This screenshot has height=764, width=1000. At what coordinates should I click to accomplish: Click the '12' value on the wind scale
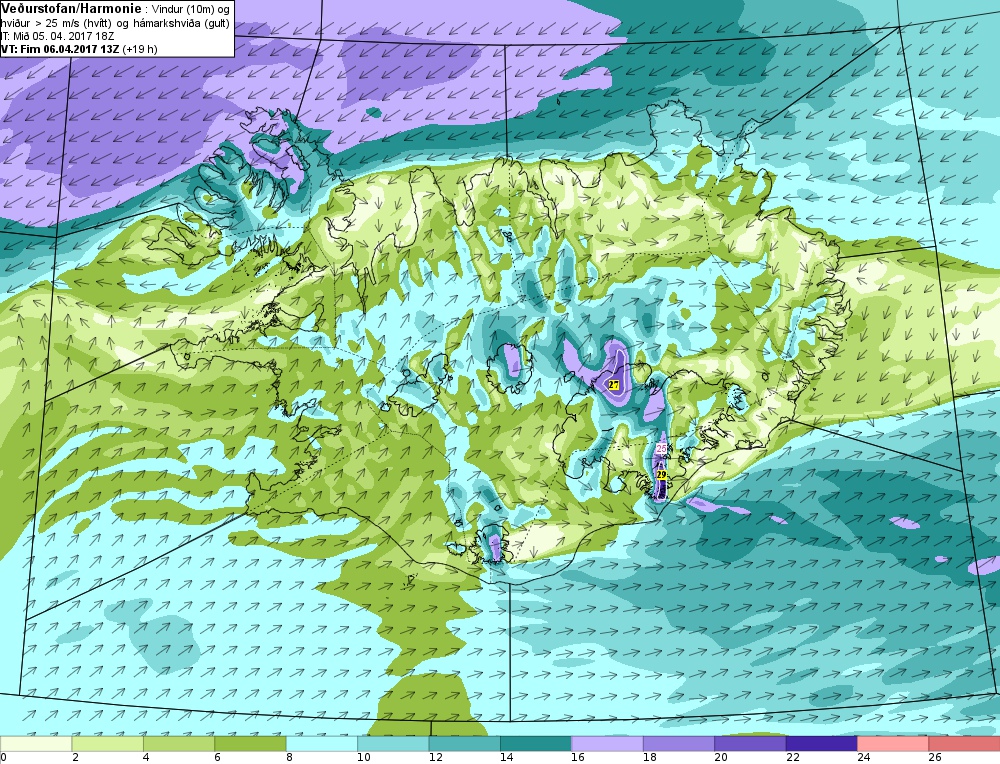click(434, 758)
